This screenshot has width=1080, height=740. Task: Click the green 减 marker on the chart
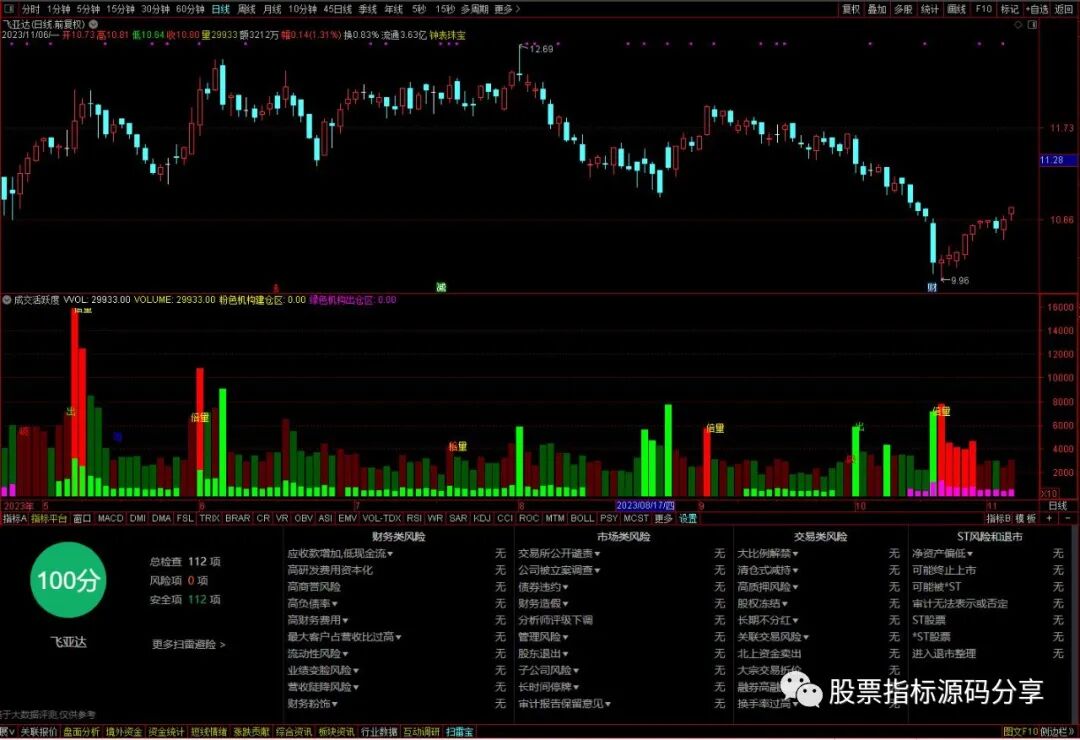click(441, 287)
